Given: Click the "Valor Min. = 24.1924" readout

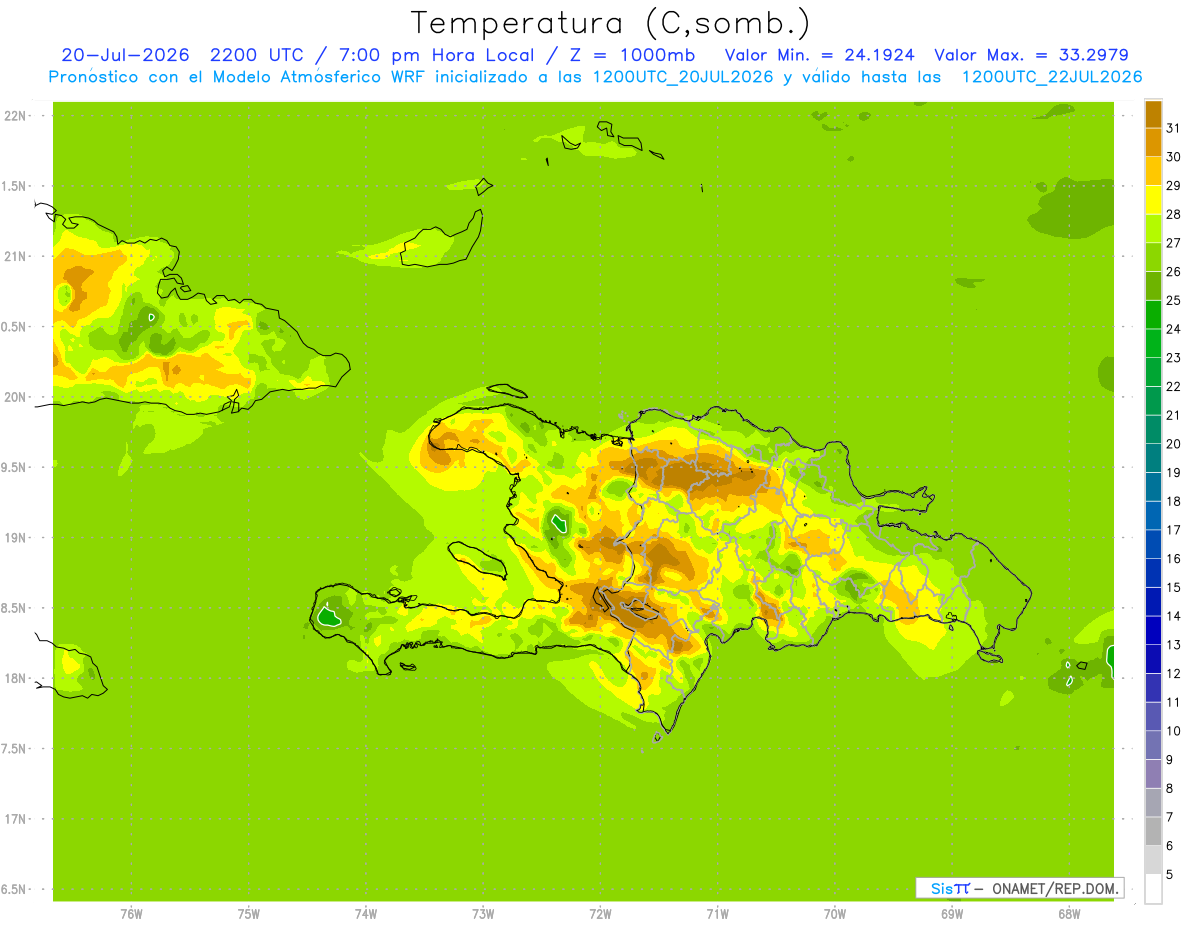Looking at the screenshot, I should [820, 55].
